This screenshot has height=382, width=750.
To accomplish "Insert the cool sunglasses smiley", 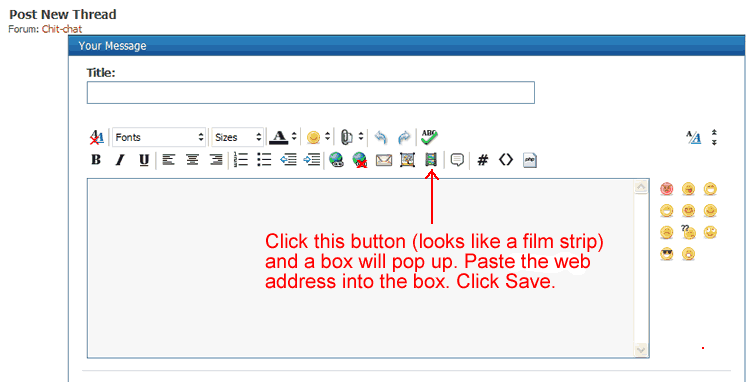I will (666, 254).
